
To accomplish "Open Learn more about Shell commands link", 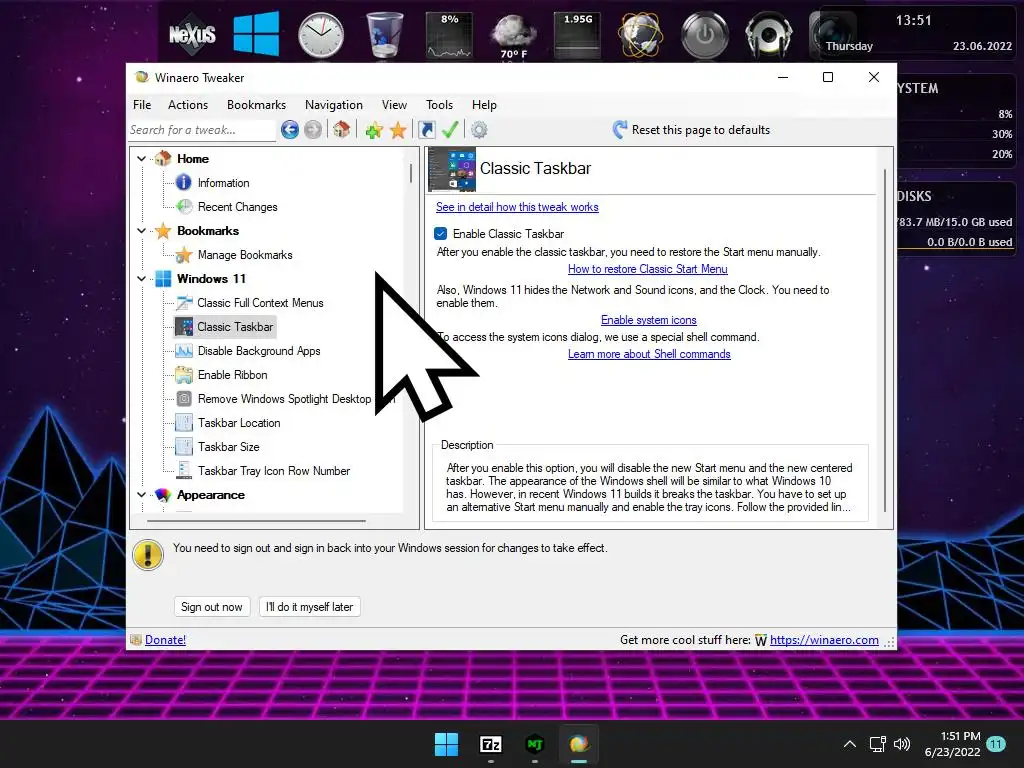I will 649,354.
